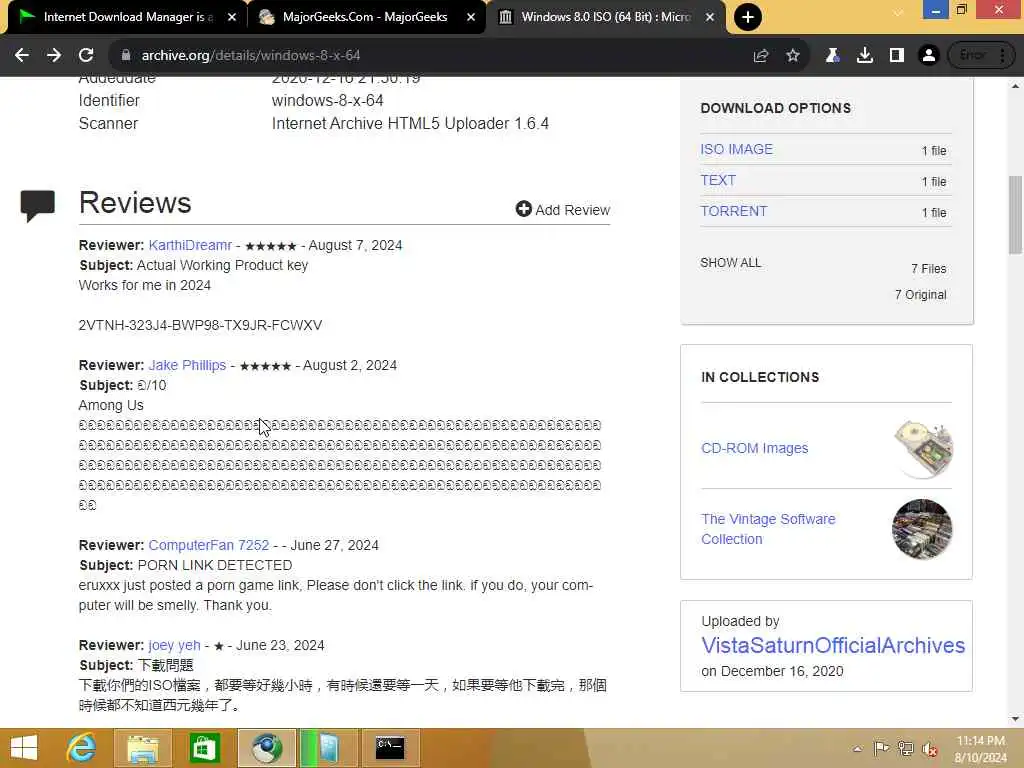
Task: Click the Command Prompt taskbar icon
Action: point(390,748)
